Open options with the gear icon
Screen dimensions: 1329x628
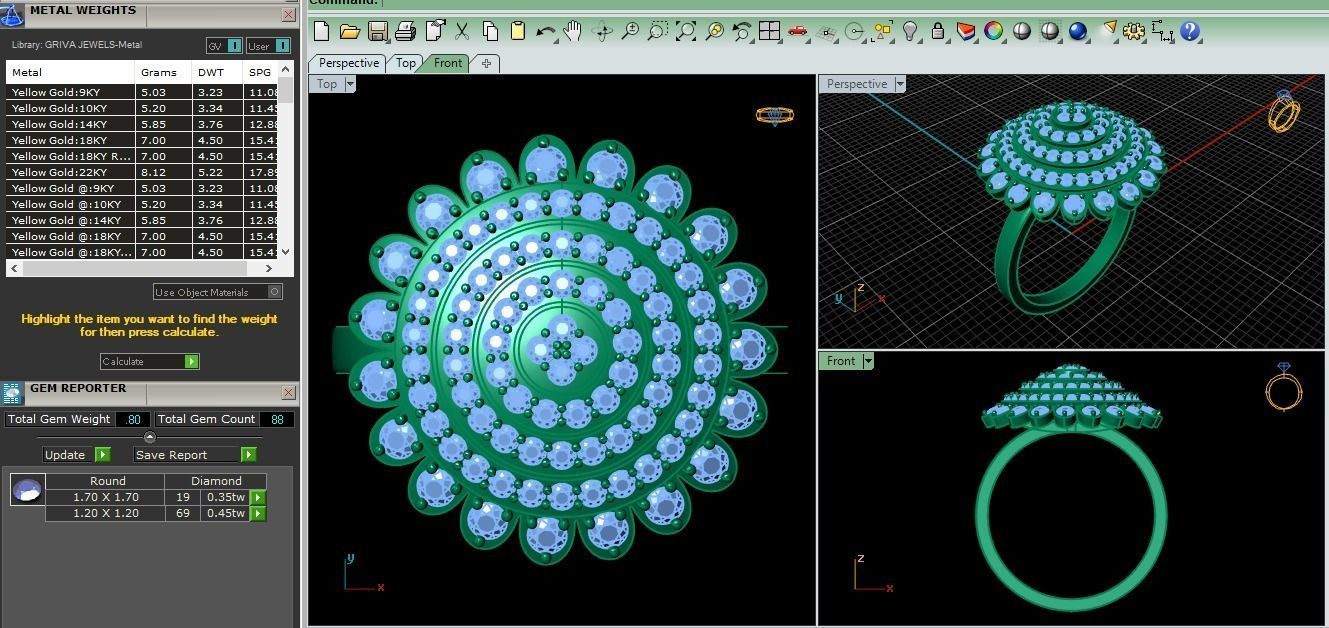click(1134, 31)
